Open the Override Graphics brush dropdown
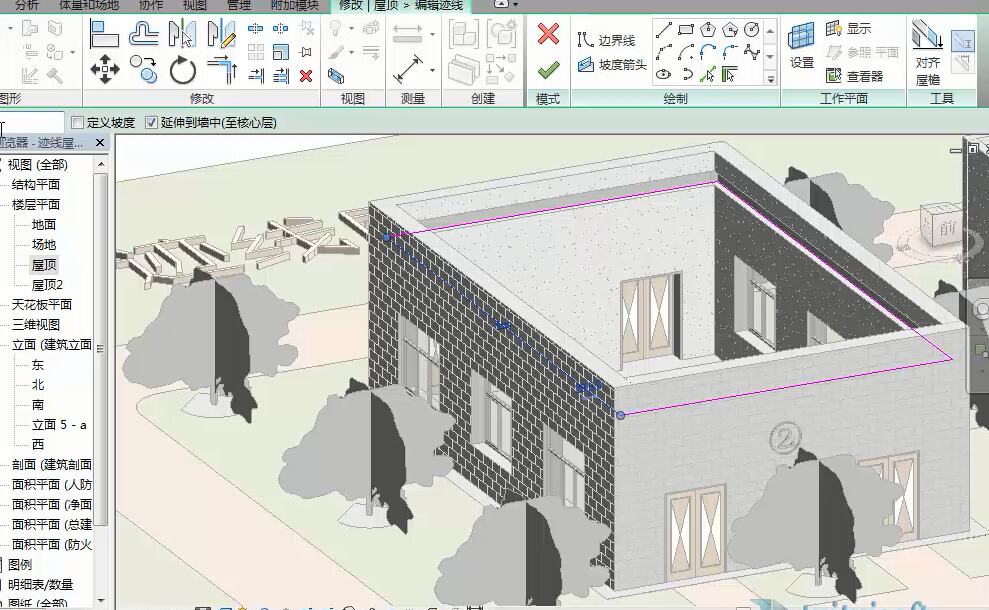This screenshot has height=610, width=989. point(351,52)
